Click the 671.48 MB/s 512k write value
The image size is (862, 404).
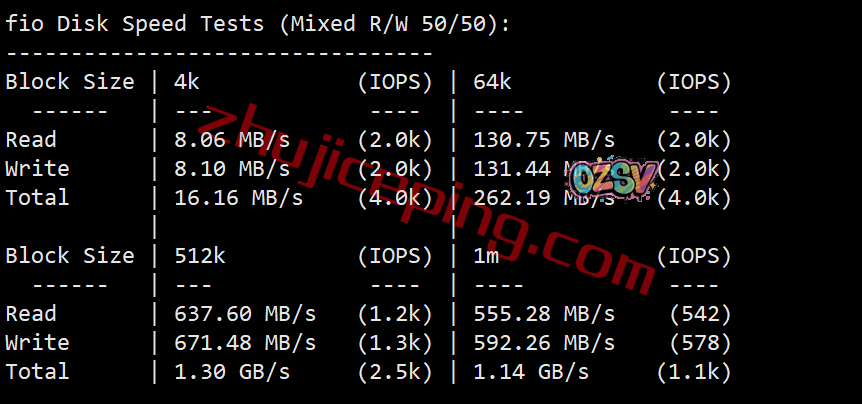click(245, 343)
